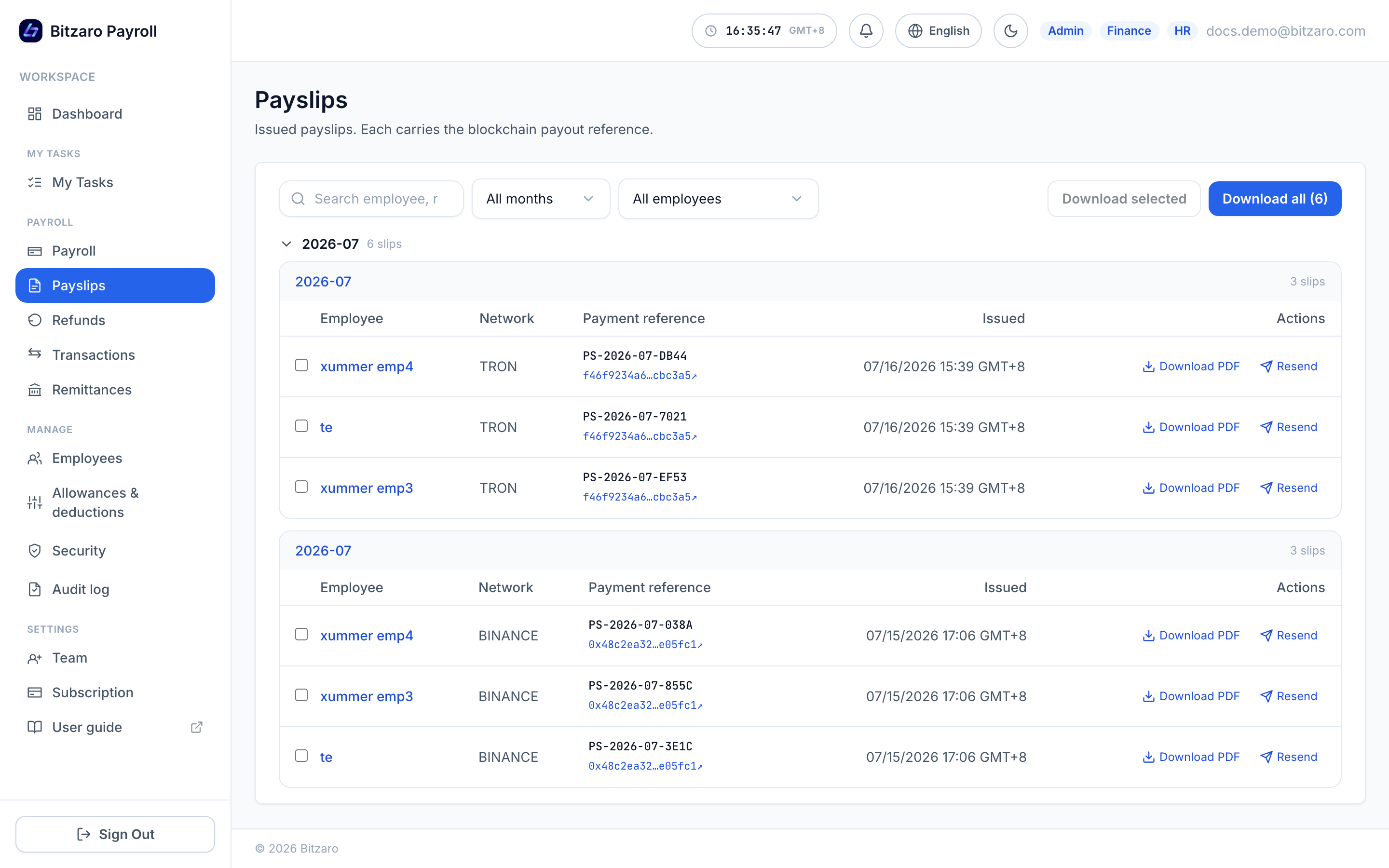Click the Admin role badge
The width and height of the screenshot is (1389, 868).
click(1065, 31)
